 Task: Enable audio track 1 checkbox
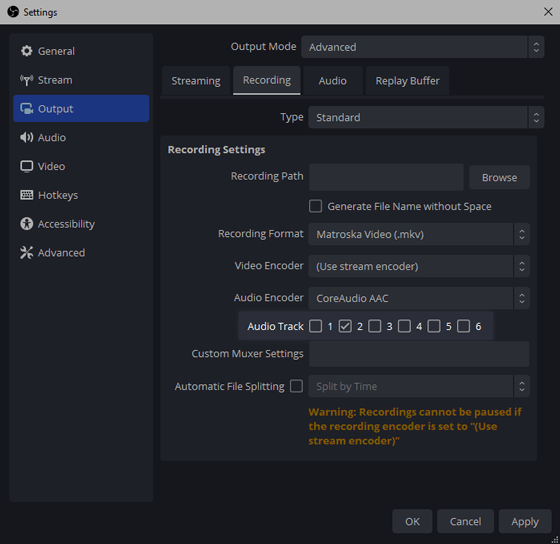[315, 326]
